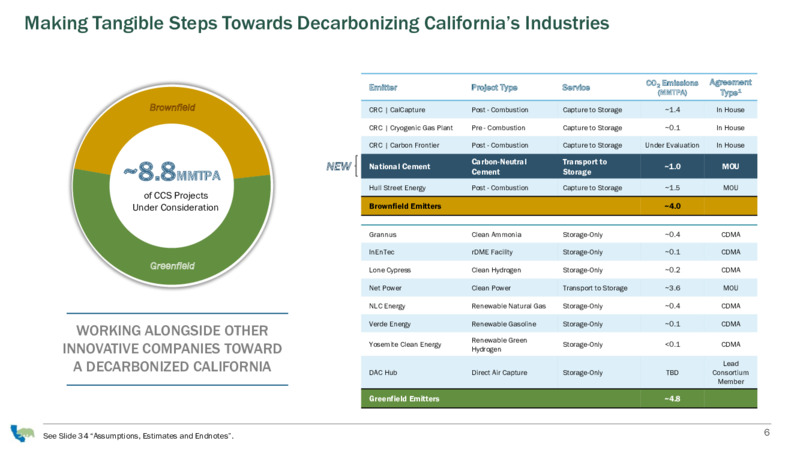Screen dimensions: 800x450
Task: Select the Renewable Natural Gas project type
Action: click(508, 306)
